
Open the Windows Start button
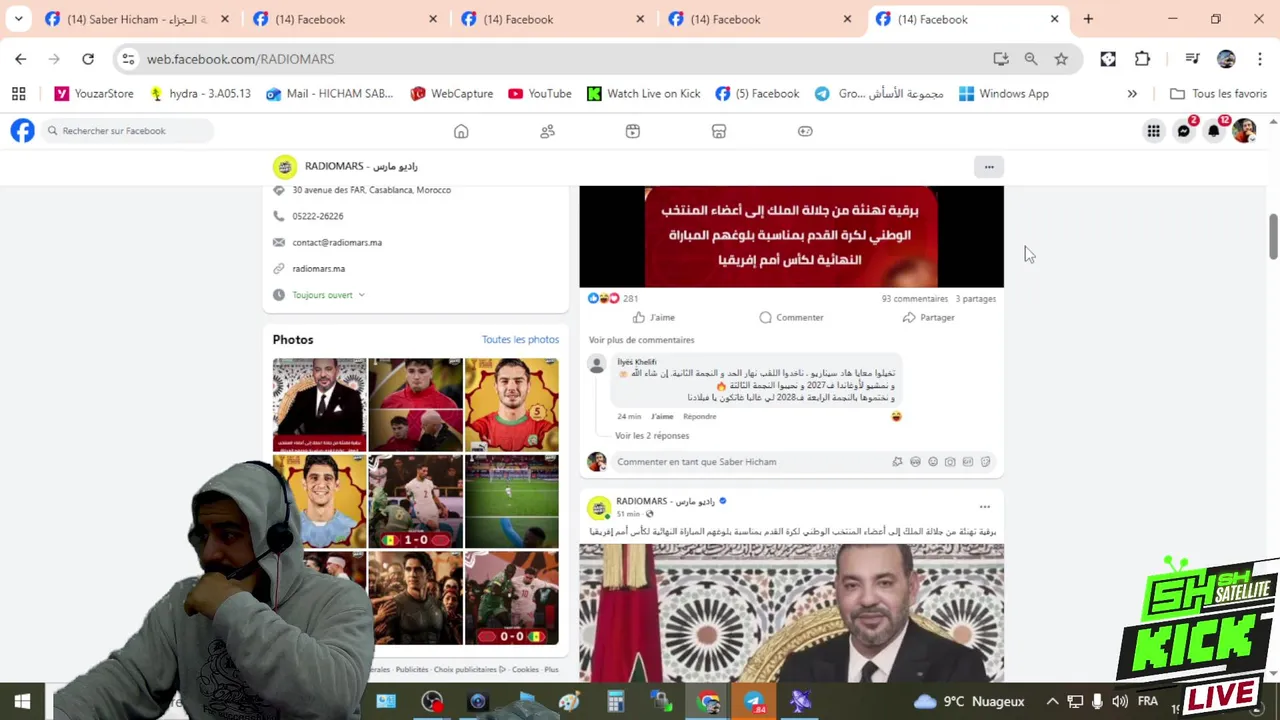(22, 702)
